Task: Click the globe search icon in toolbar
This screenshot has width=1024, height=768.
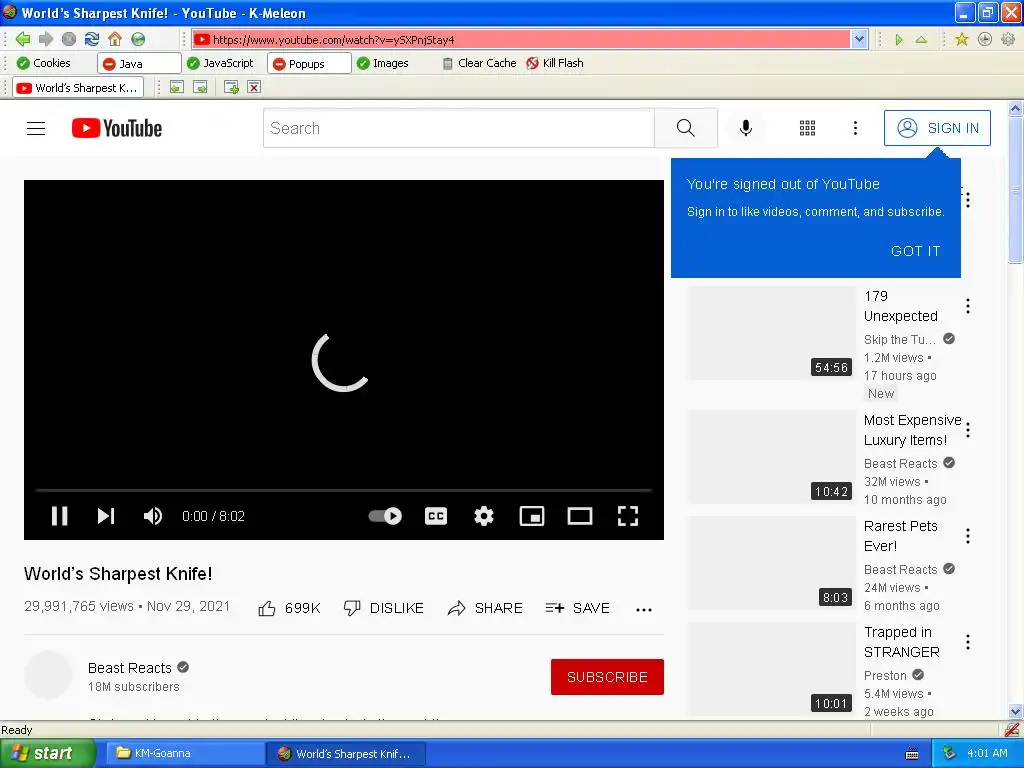Action: pos(138,39)
